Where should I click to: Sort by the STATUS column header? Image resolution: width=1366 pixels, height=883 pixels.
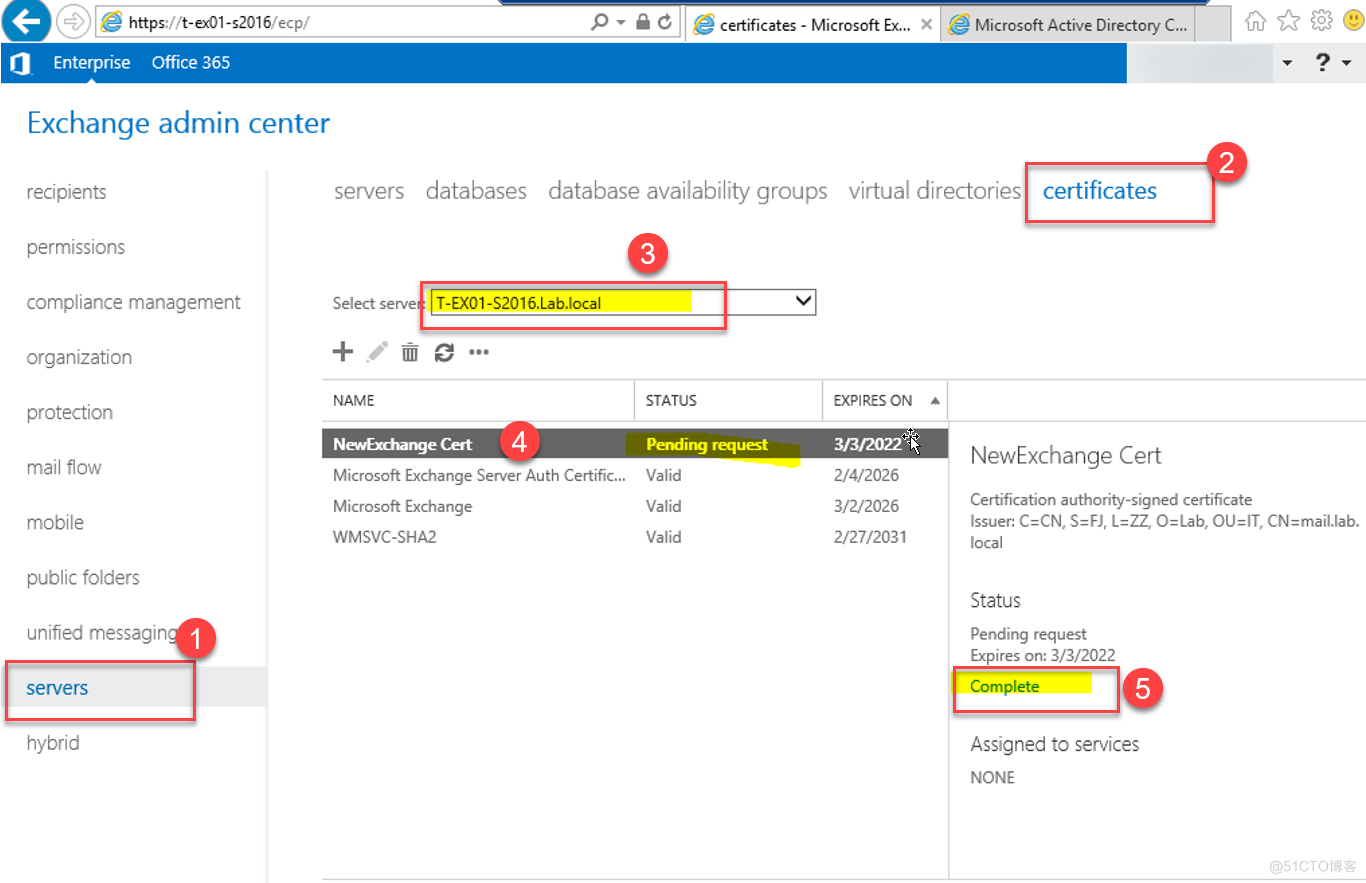tap(728, 400)
